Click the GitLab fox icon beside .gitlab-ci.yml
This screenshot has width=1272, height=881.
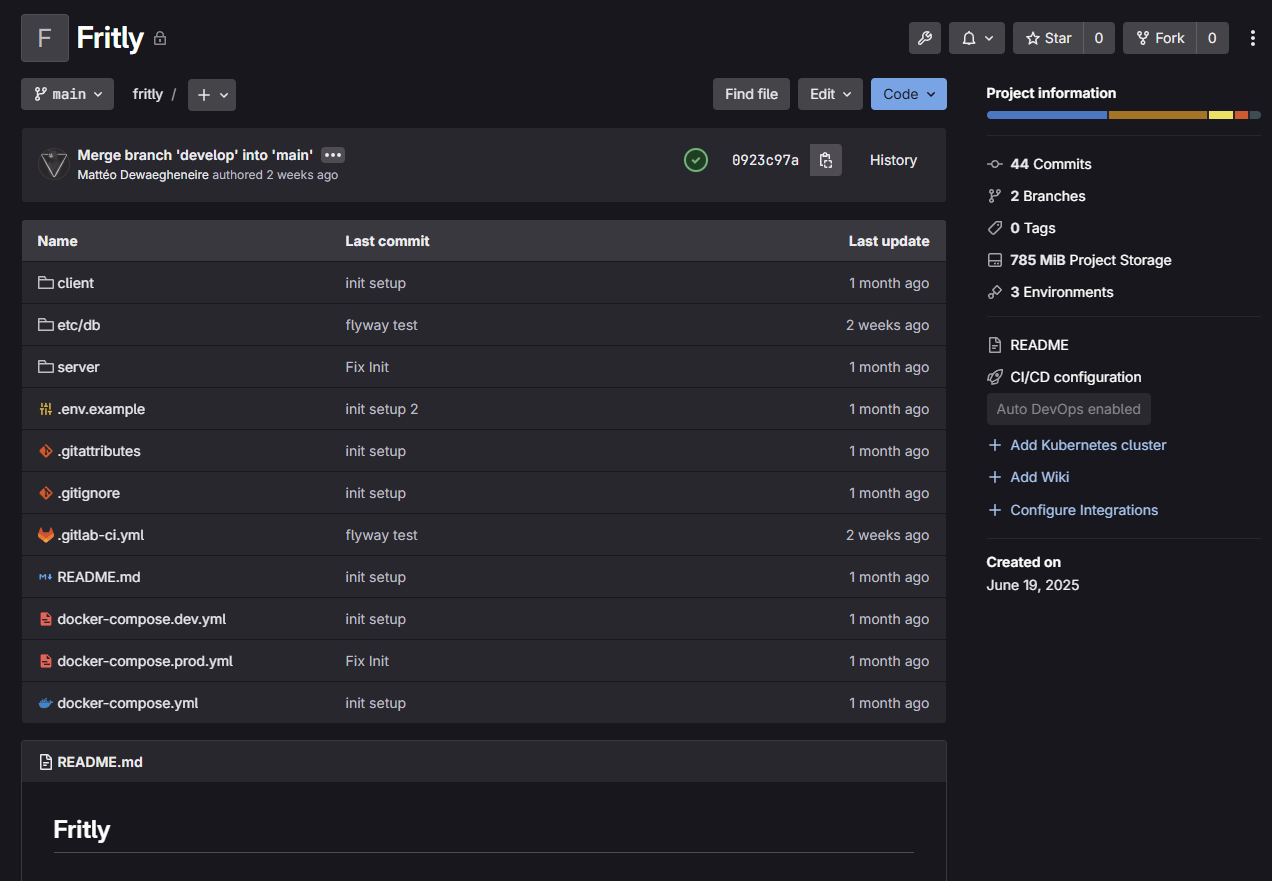pyautogui.click(x=45, y=534)
